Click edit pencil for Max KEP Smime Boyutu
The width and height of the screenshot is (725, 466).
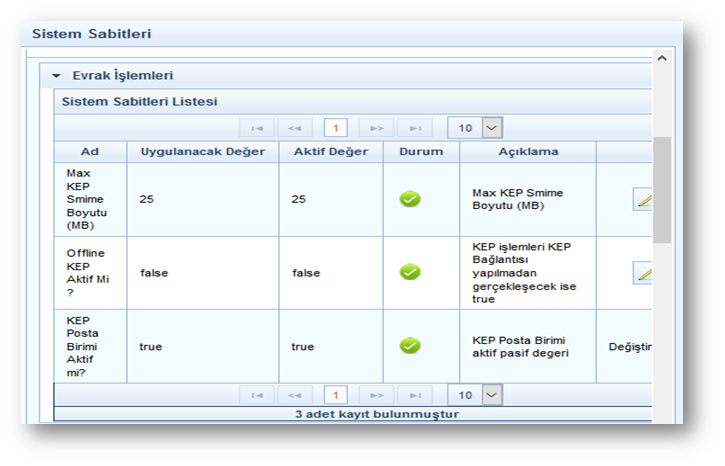tap(643, 199)
